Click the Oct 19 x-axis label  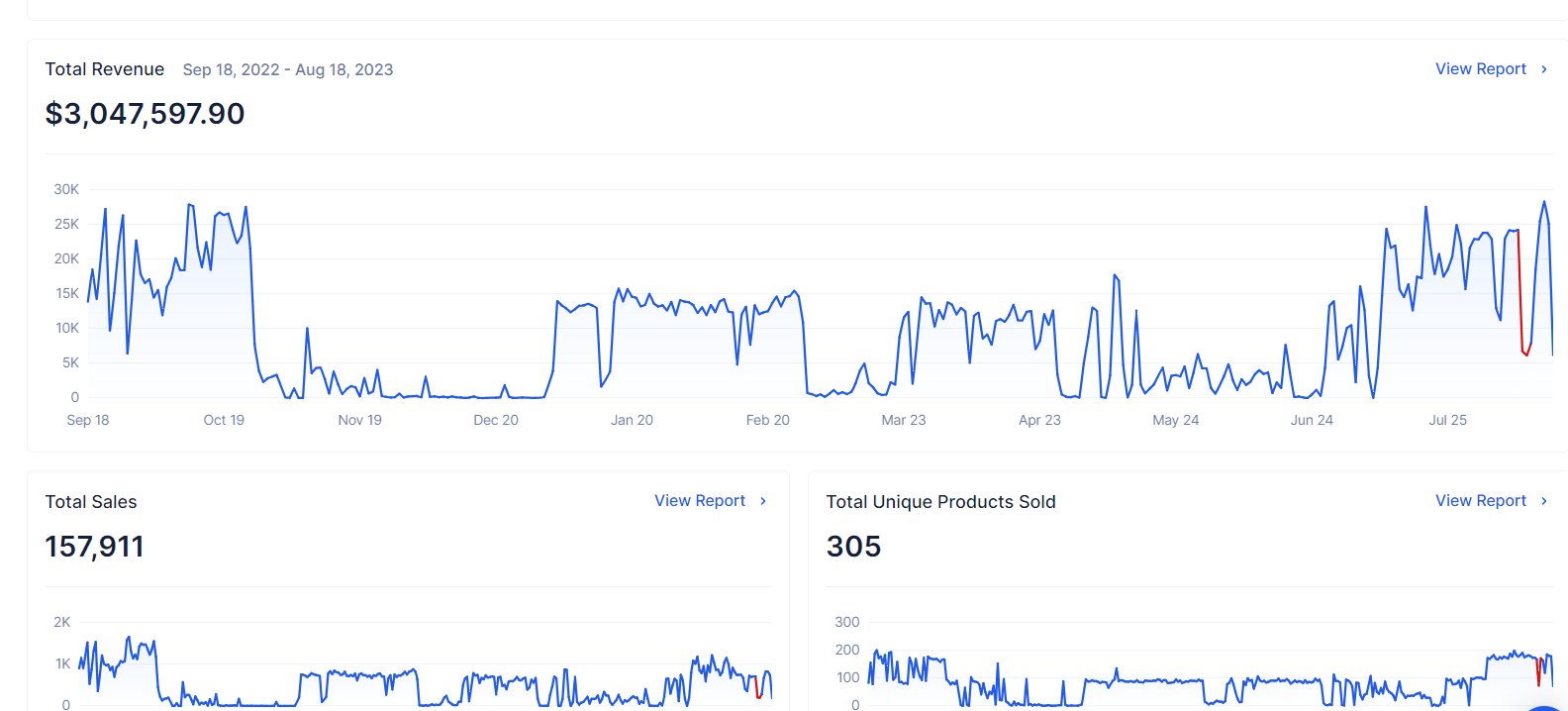click(x=224, y=420)
